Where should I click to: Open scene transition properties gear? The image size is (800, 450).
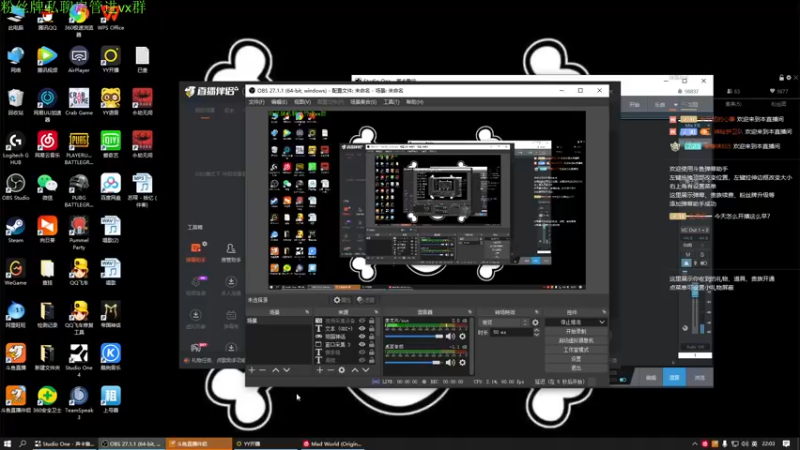(535, 322)
